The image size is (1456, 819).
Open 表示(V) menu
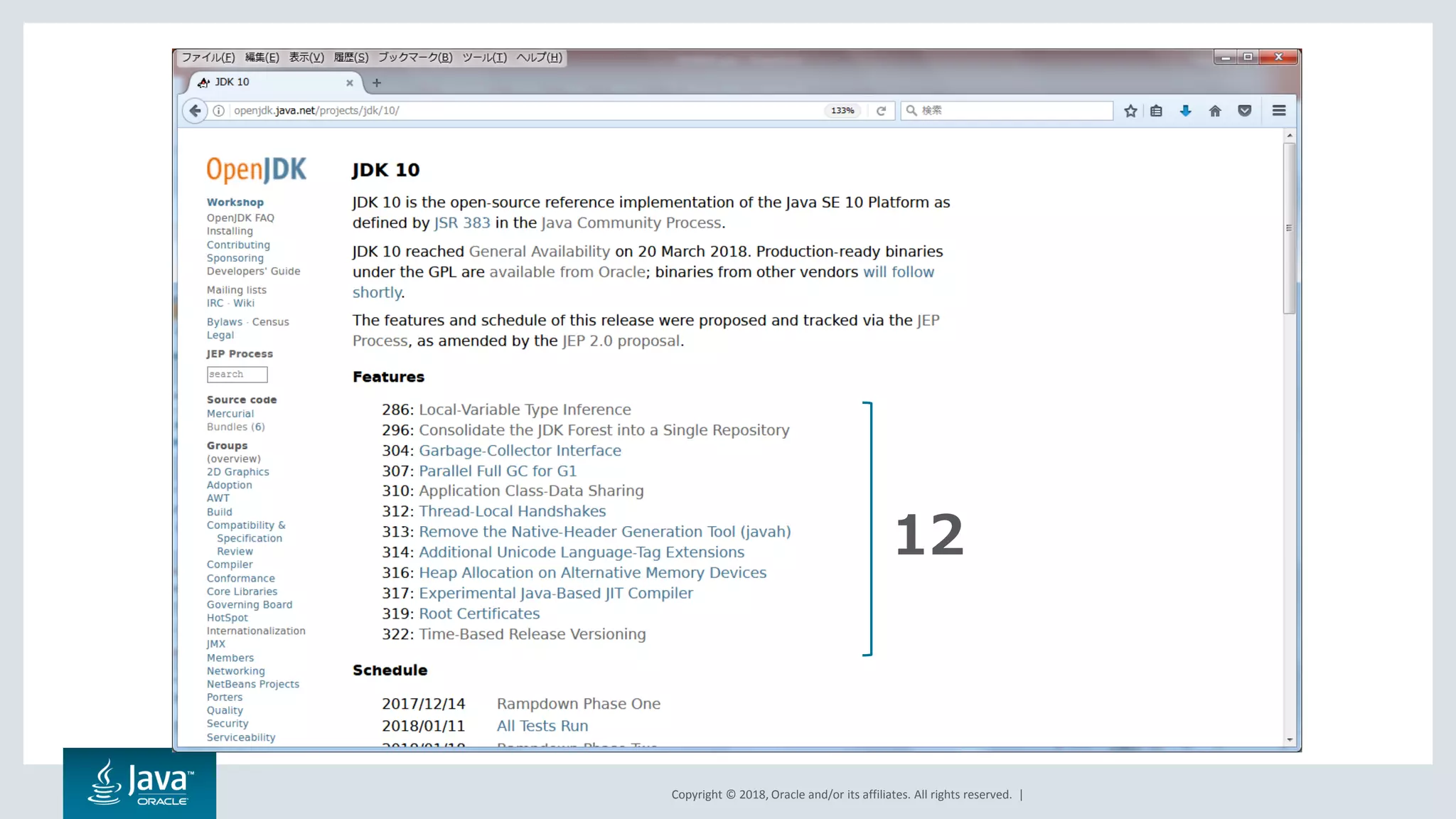tap(306, 58)
